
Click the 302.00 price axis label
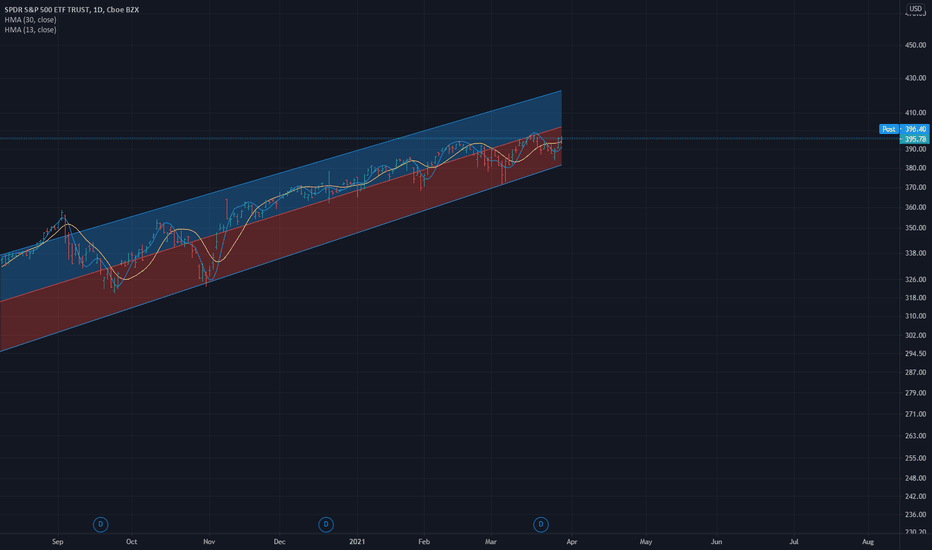pyautogui.click(x=915, y=335)
